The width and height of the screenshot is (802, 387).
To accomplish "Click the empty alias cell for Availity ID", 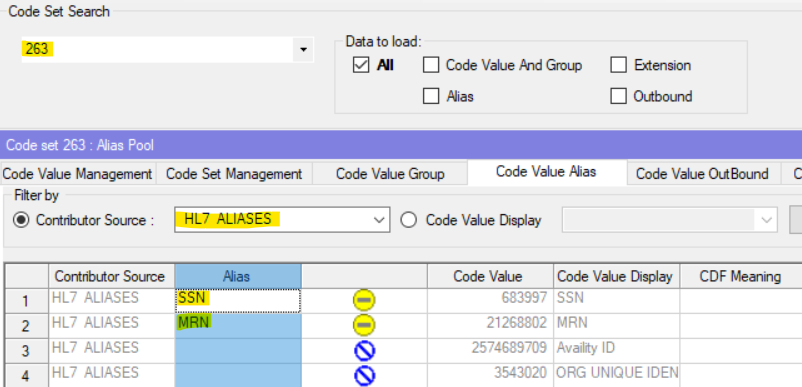I will (x=238, y=351).
